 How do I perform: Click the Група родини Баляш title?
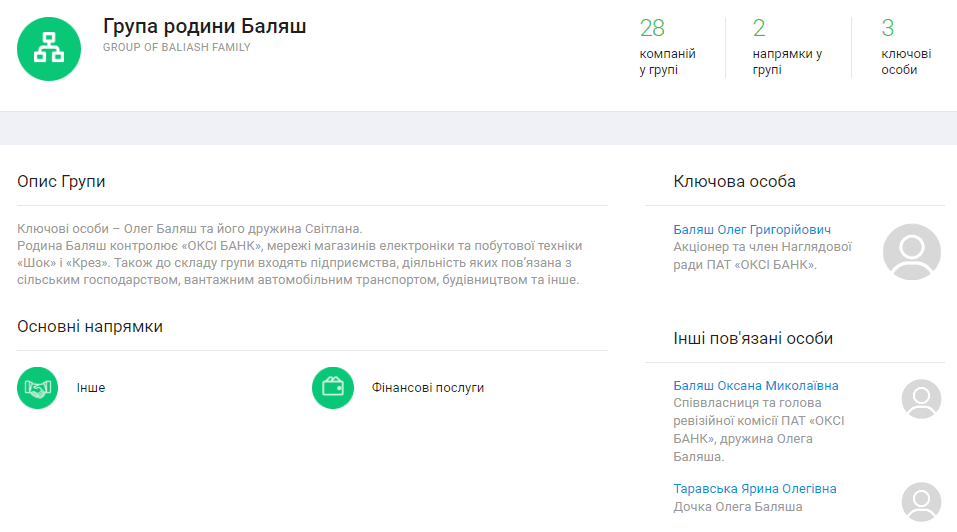point(204,27)
